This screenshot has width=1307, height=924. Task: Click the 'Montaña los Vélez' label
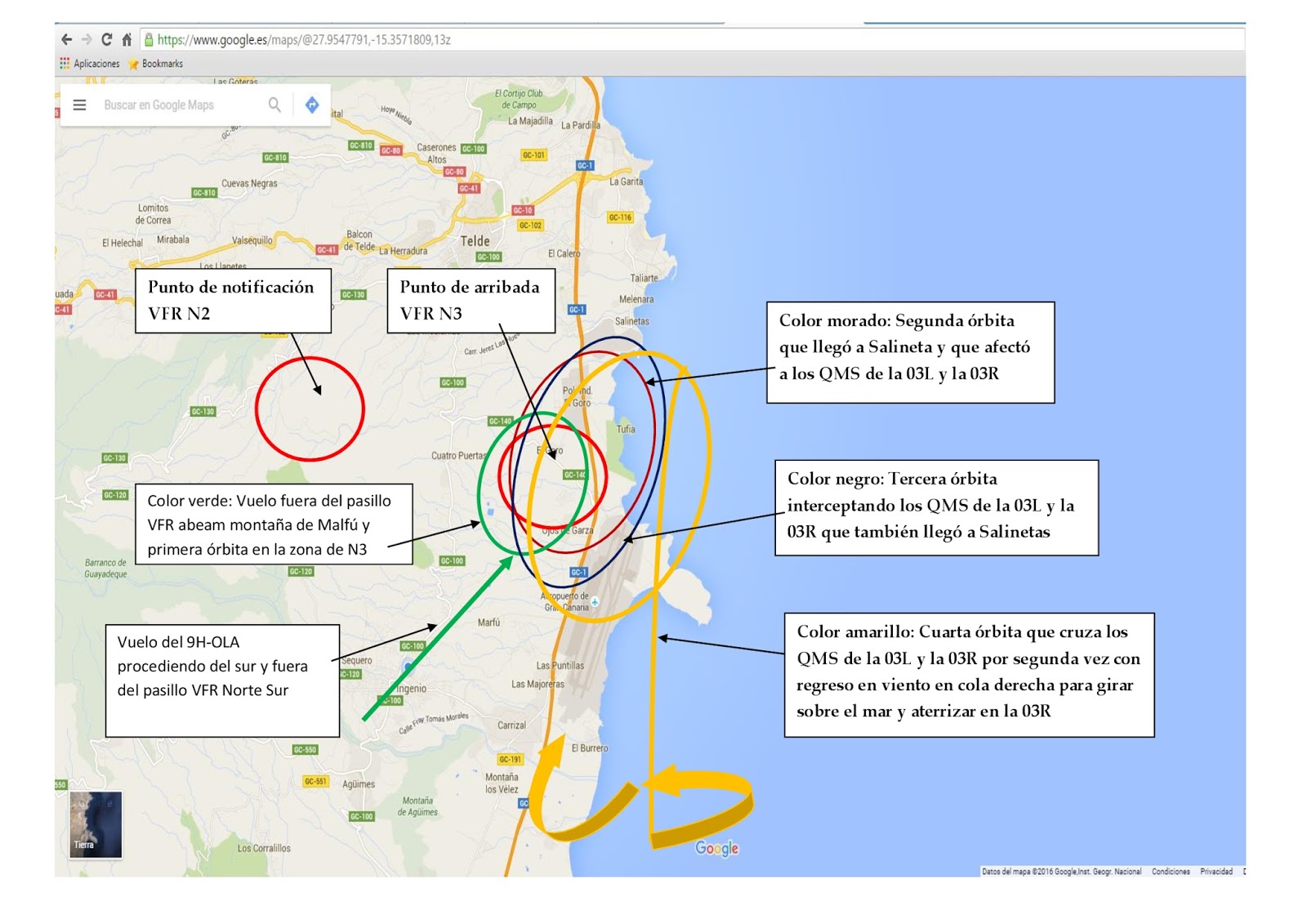click(x=502, y=783)
